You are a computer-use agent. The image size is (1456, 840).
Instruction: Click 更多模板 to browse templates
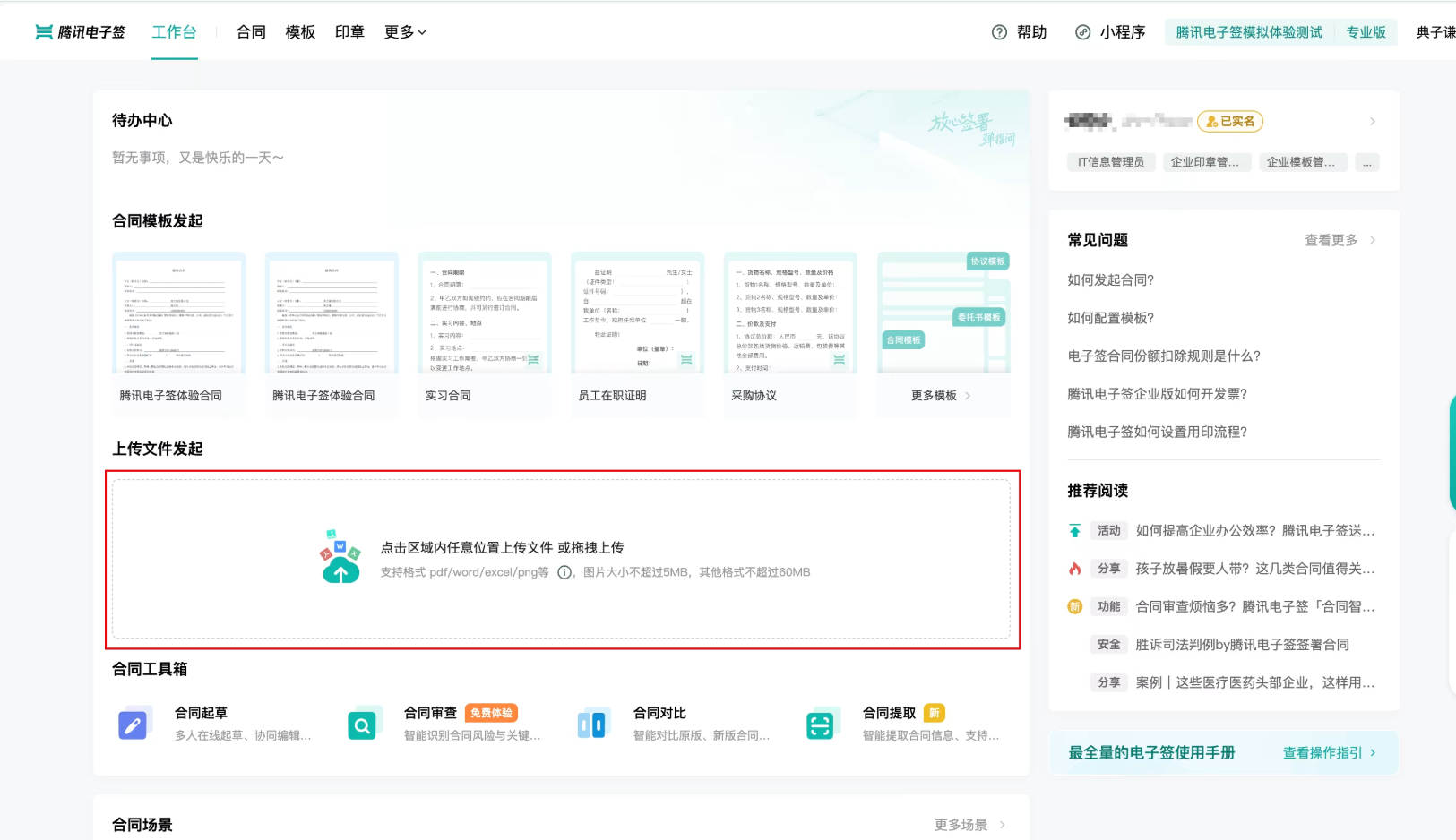pyautogui.click(x=940, y=396)
